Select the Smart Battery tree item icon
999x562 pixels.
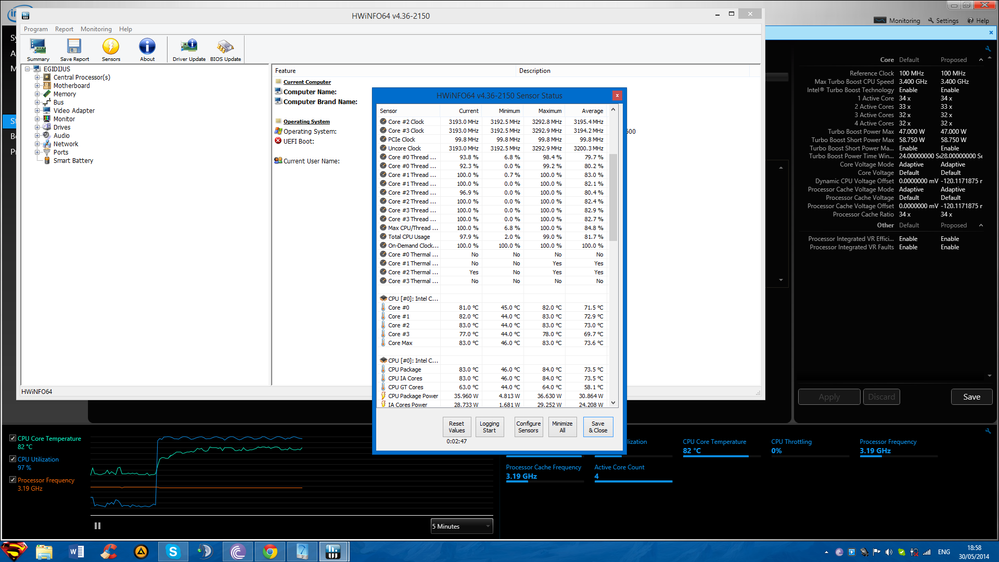47,161
